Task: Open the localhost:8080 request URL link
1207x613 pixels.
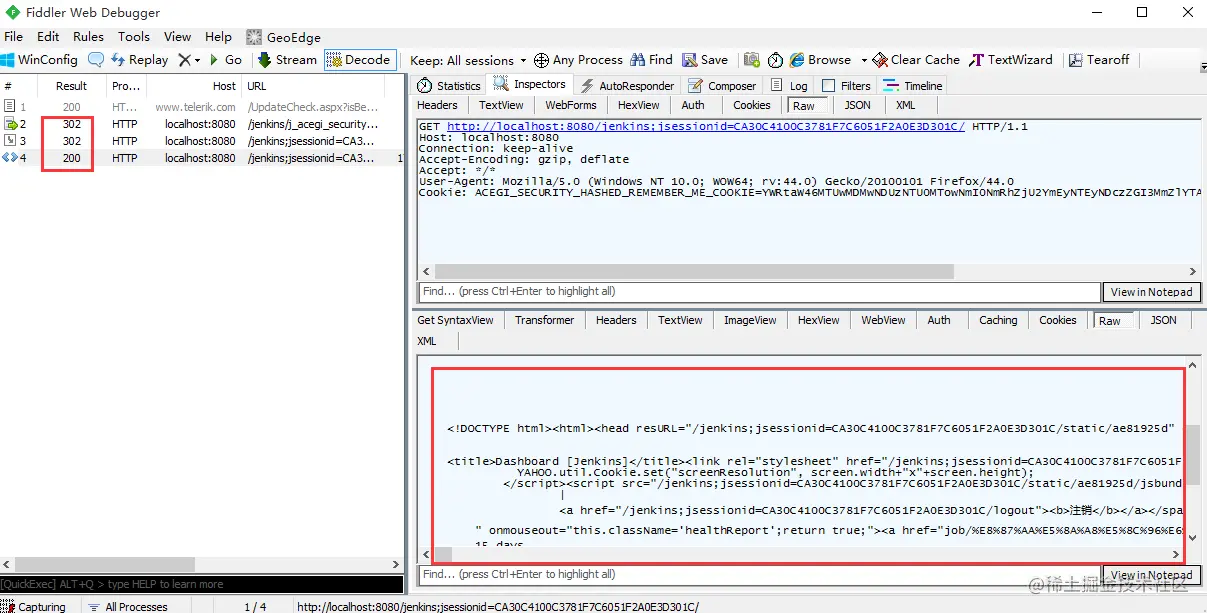Action: [x=705, y=127]
